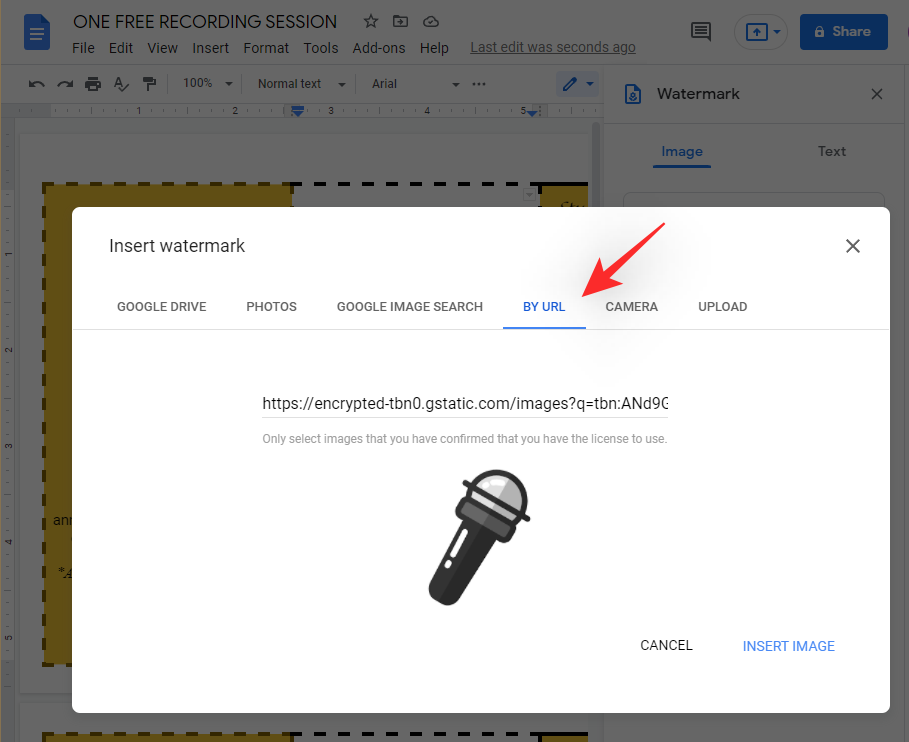Click the print icon
This screenshot has height=742, width=909.
[x=93, y=84]
